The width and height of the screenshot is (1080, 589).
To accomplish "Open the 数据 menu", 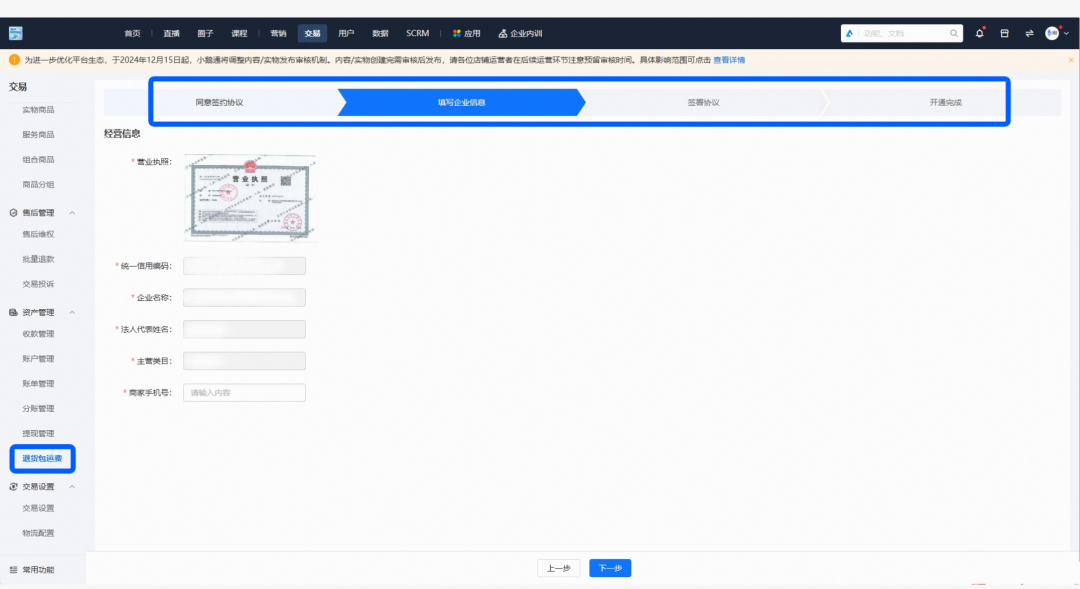I will [380, 33].
